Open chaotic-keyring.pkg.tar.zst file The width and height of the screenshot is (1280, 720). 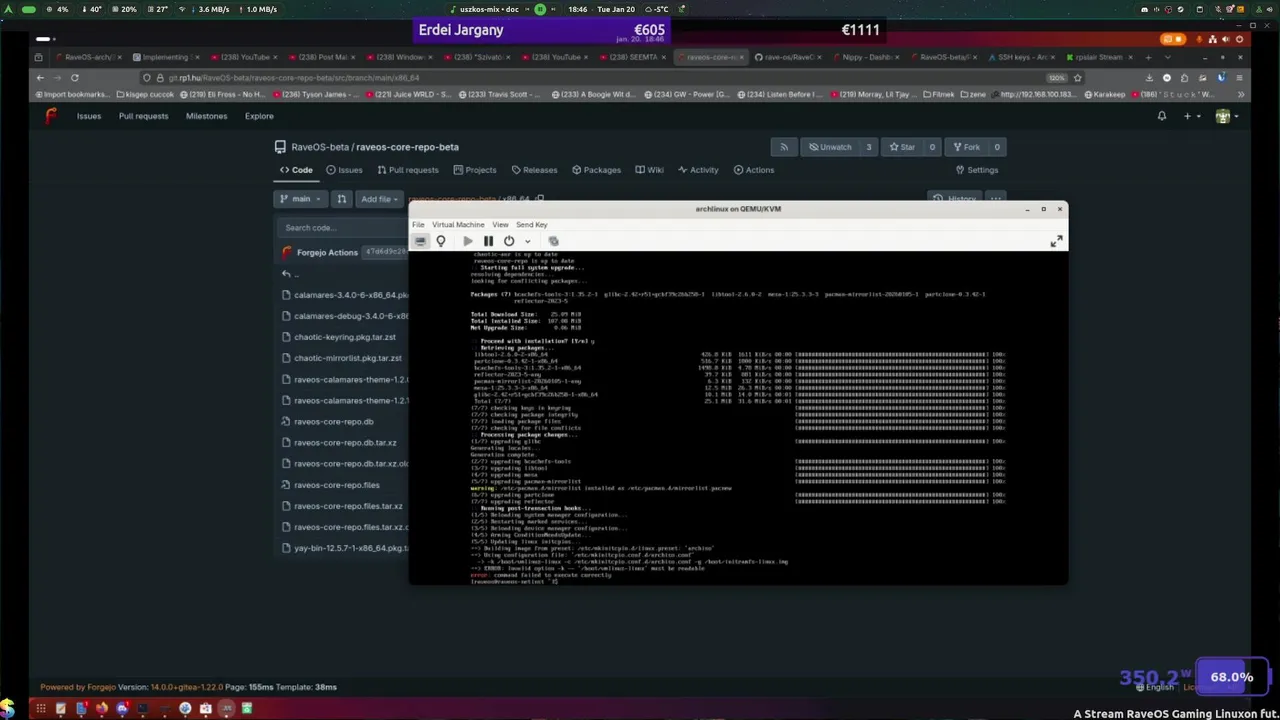345,337
